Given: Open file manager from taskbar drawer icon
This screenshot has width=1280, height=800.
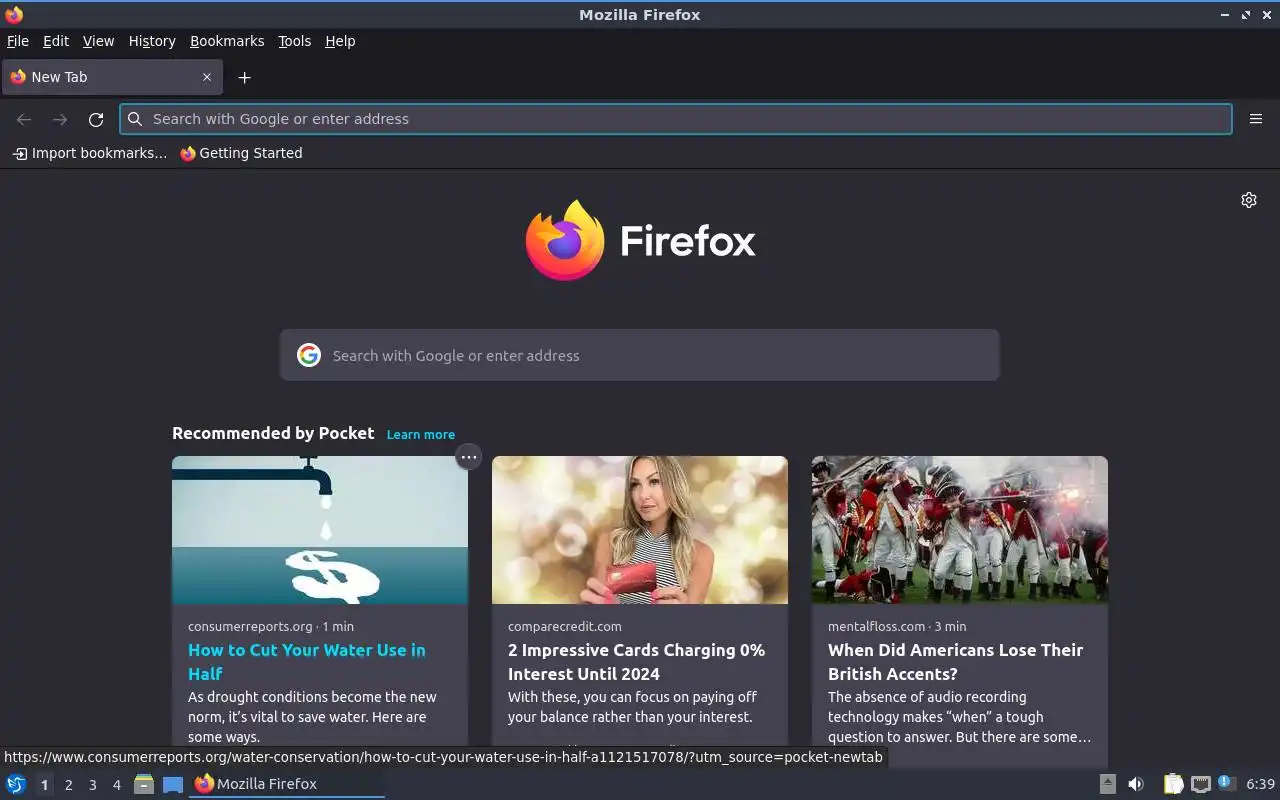Looking at the screenshot, I should 144,784.
